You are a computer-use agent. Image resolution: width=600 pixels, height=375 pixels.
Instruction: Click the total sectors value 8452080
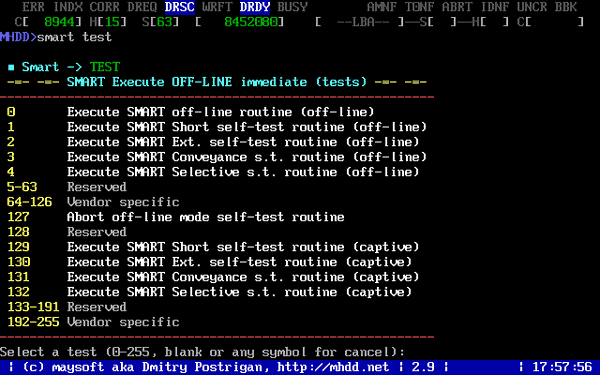(x=251, y=22)
